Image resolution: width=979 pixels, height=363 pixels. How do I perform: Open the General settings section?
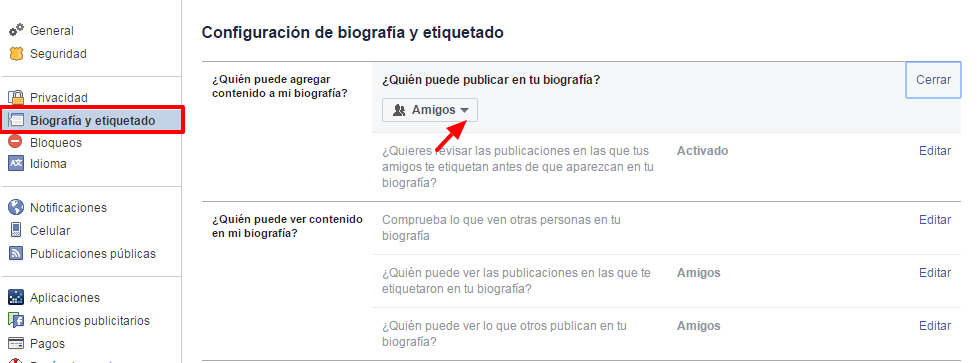[52, 31]
